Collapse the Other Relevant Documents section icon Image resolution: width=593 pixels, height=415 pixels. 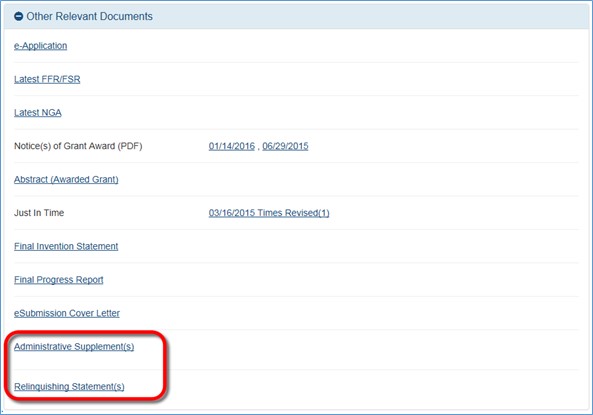click(x=19, y=16)
